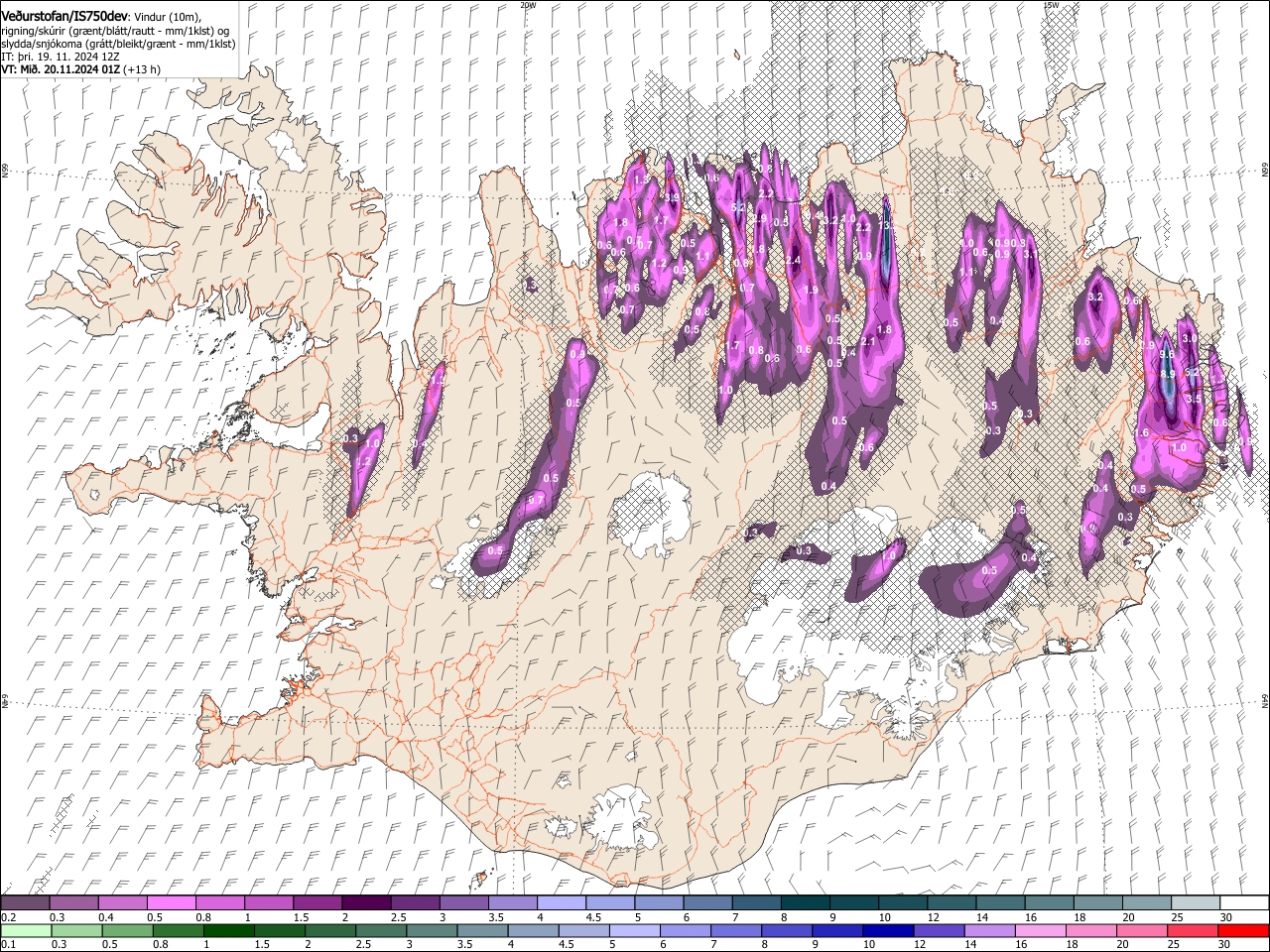Click bottom legend swatch between 8 and 9
The width and height of the screenshot is (1270, 952).
tap(786, 931)
